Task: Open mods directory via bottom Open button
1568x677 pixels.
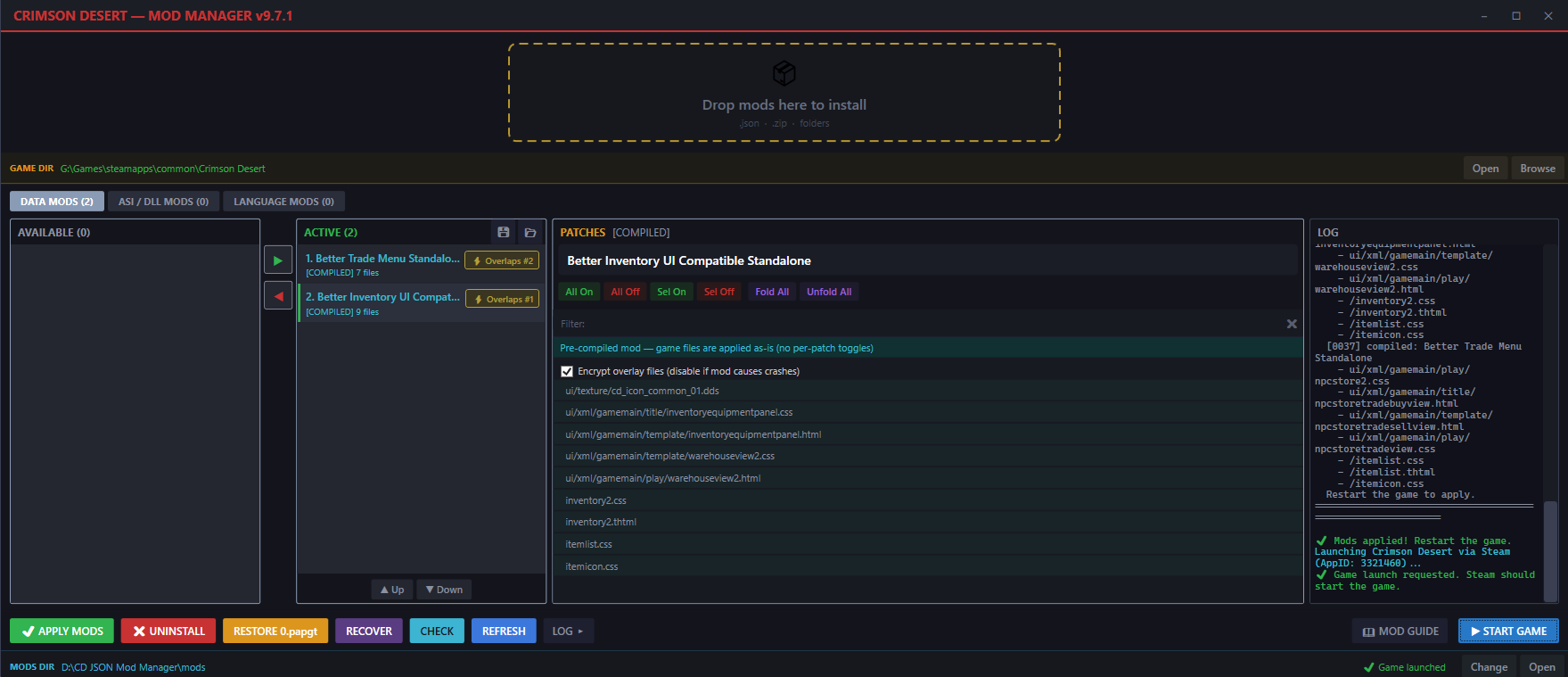Action: [x=1542, y=666]
